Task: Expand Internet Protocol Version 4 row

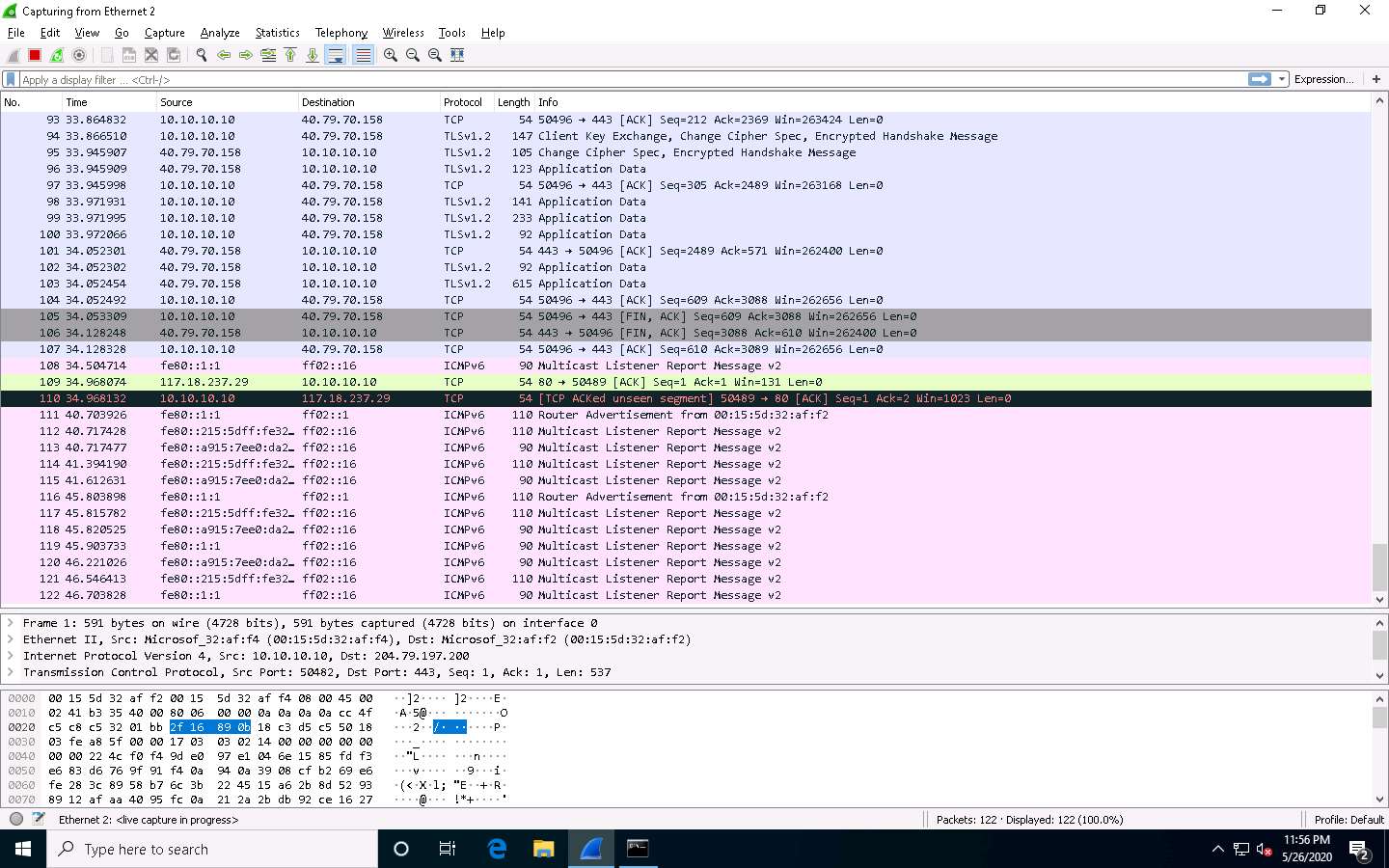Action: pos(11,656)
